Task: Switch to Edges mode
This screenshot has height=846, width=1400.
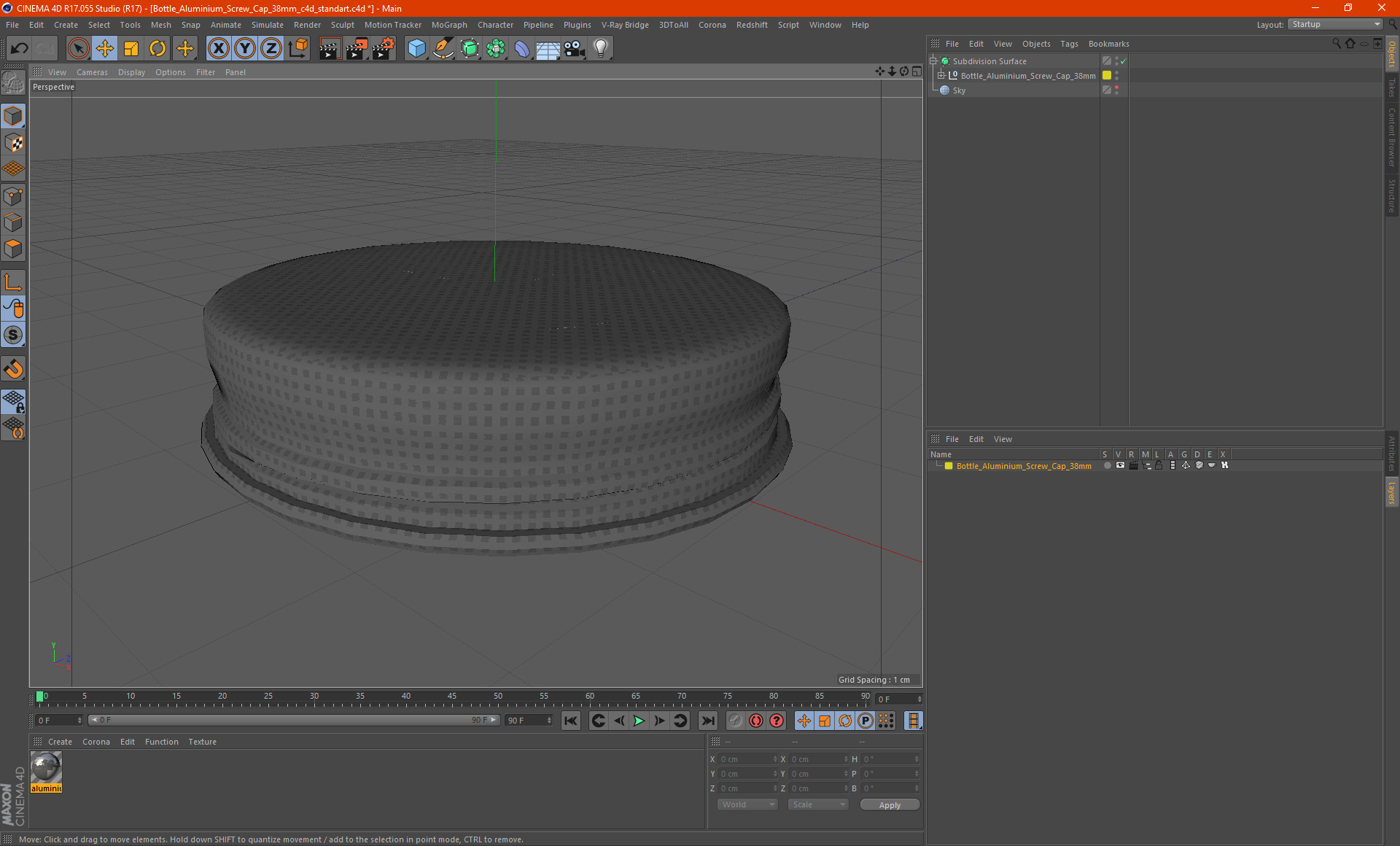Action: [13, 222]
